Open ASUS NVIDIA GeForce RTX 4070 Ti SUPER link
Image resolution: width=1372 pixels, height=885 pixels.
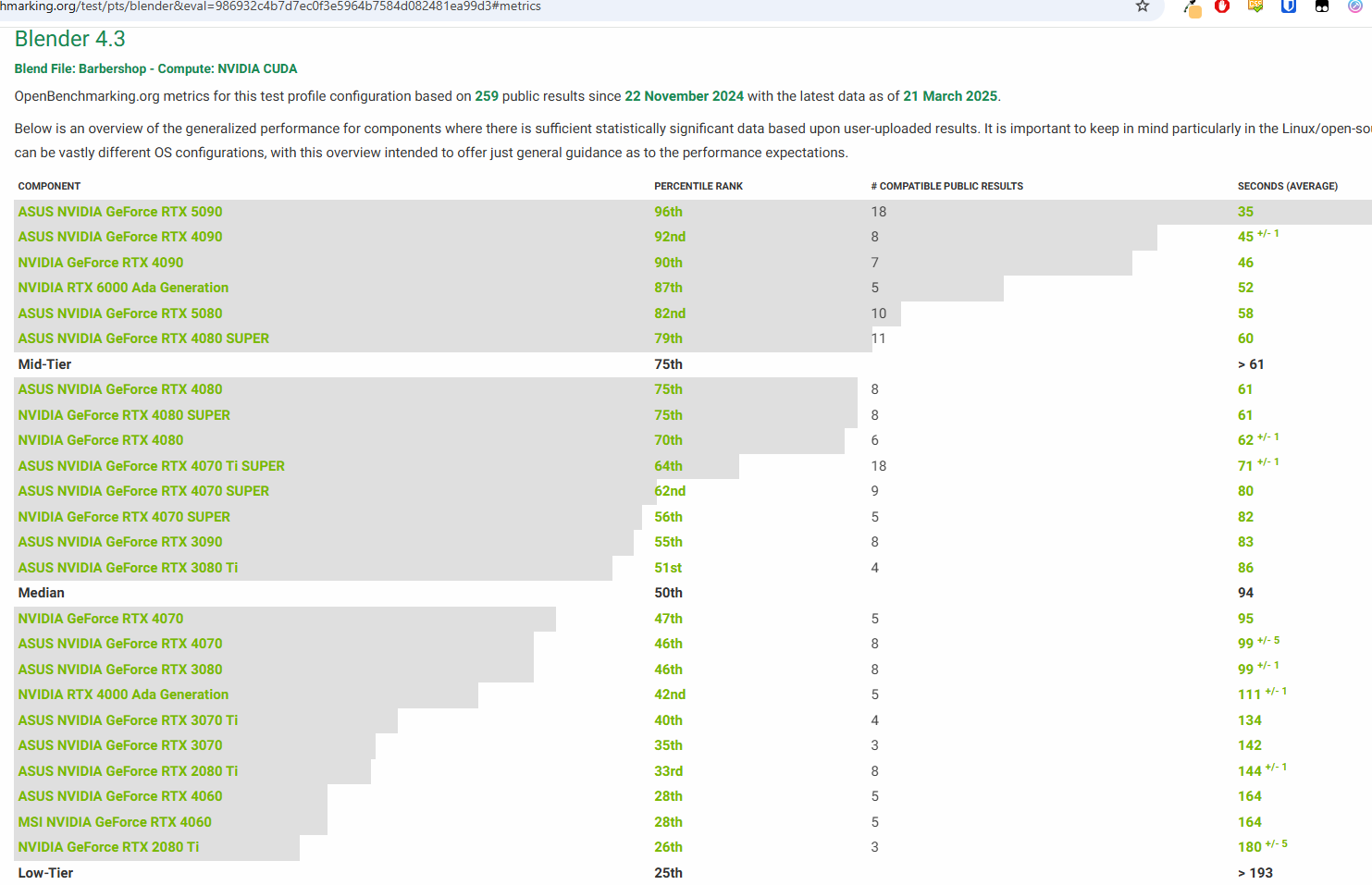(x=152, y=466)
